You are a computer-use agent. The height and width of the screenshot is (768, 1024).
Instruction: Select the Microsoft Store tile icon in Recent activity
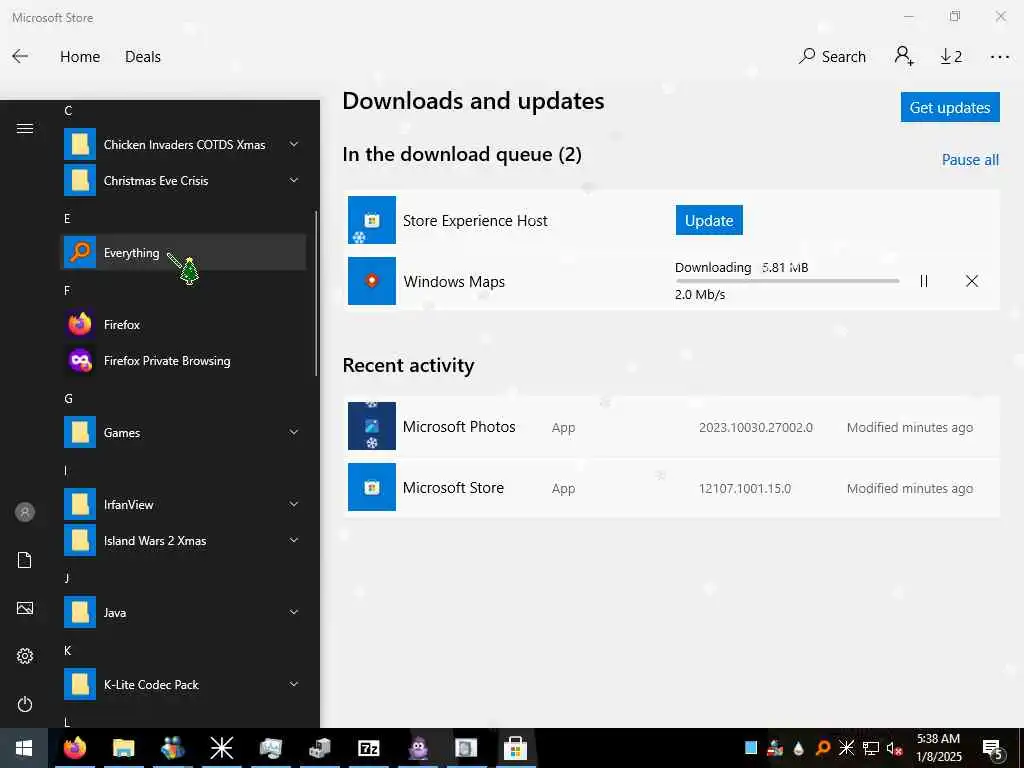[372, 487]
